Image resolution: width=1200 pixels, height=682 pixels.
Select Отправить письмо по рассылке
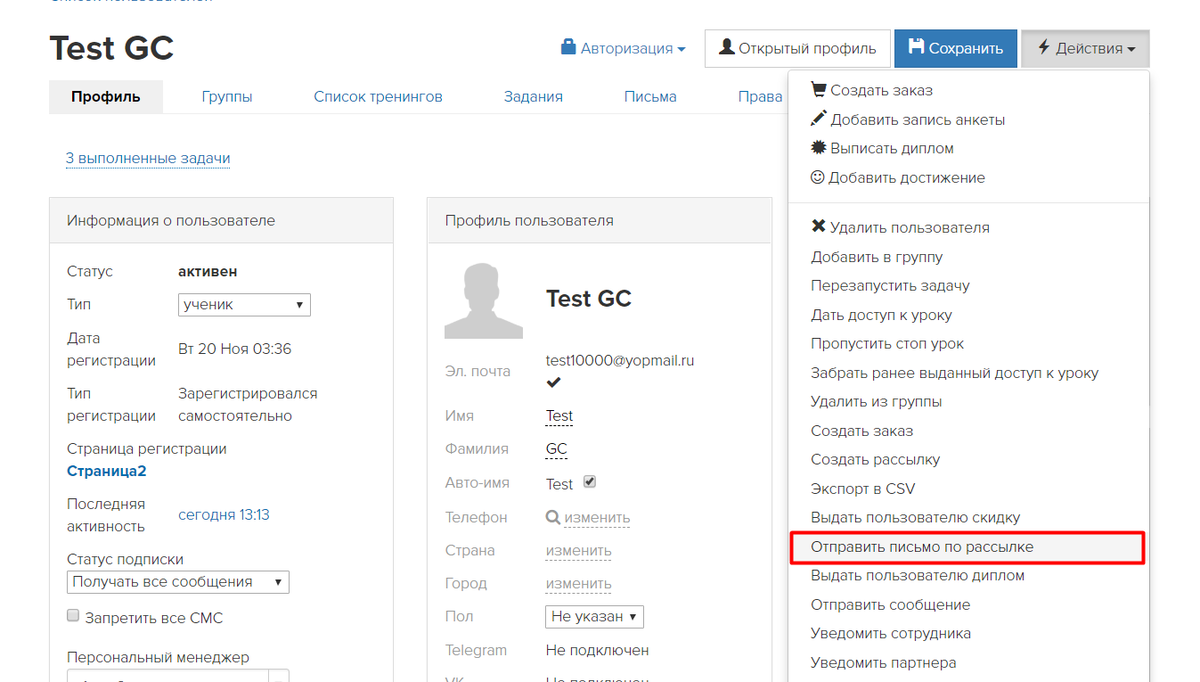968,547
